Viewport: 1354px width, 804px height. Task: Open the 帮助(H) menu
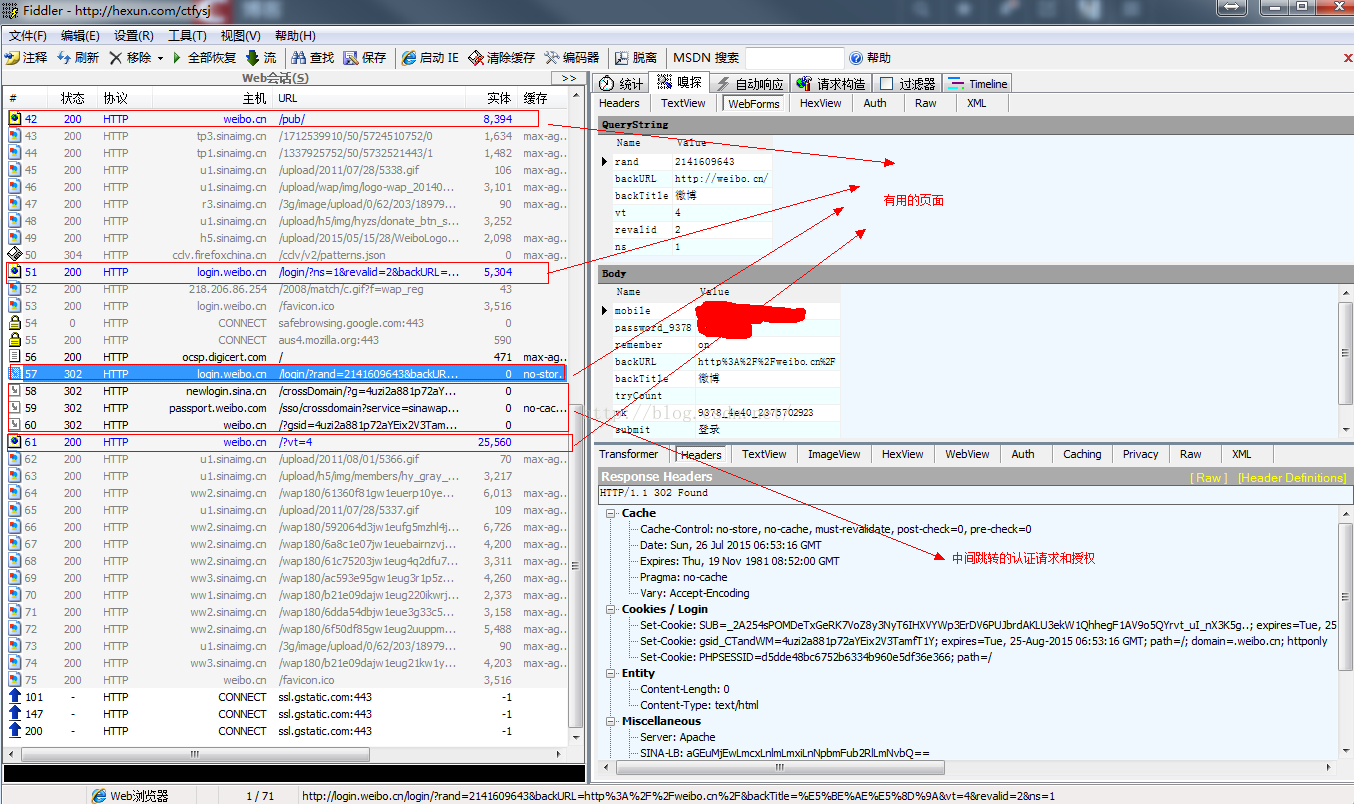click(x=294, y=35)
